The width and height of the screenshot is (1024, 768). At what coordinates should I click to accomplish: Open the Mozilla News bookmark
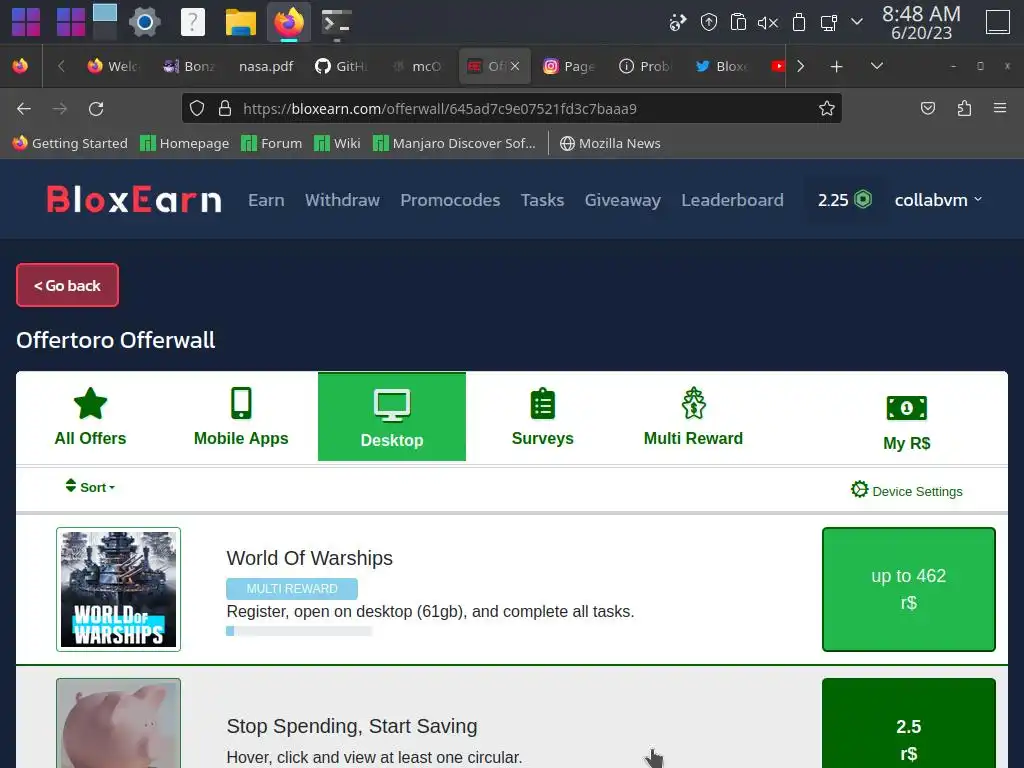(x=610, y=143)
